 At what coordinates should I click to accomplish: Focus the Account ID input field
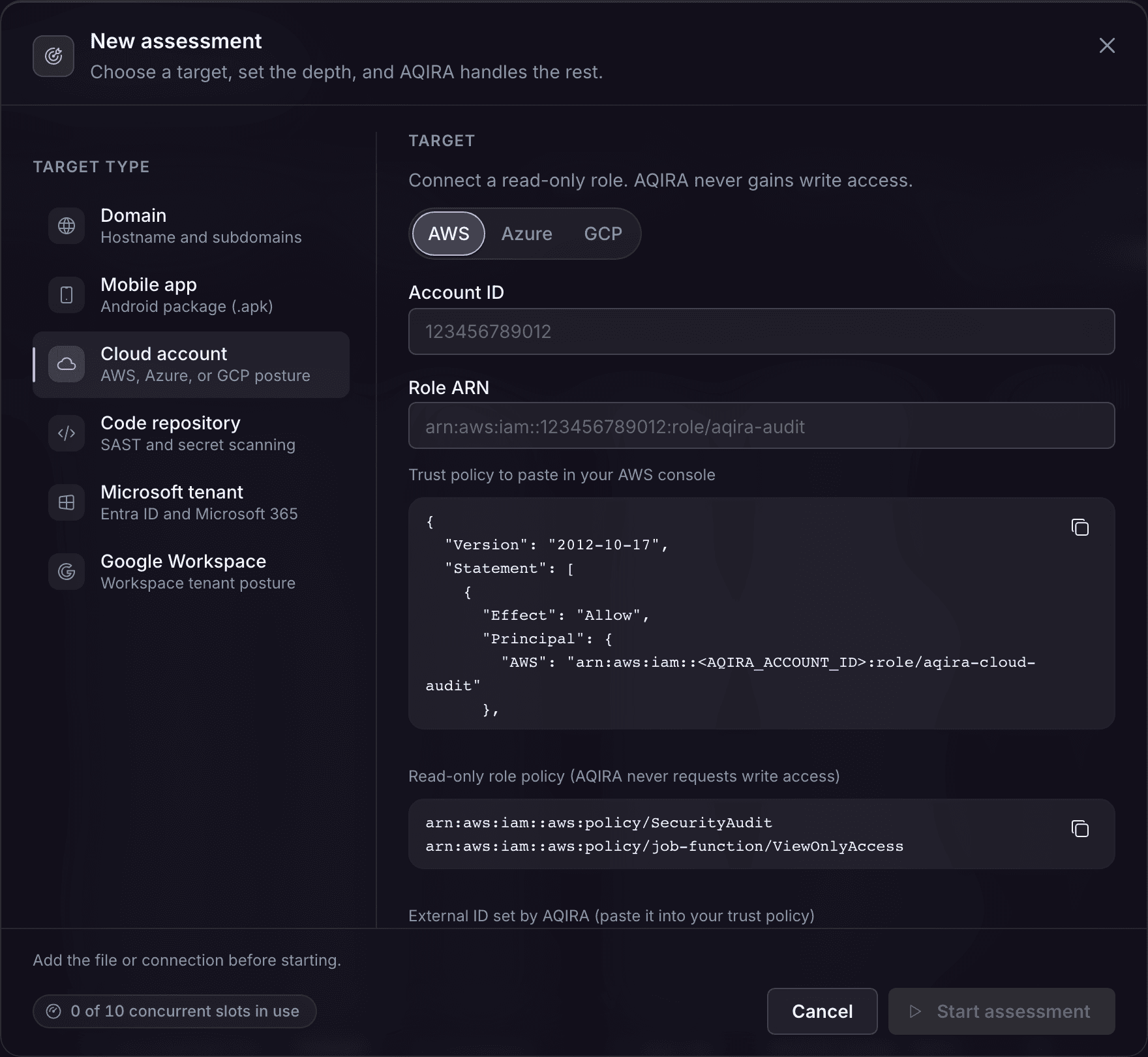(761, 331)
